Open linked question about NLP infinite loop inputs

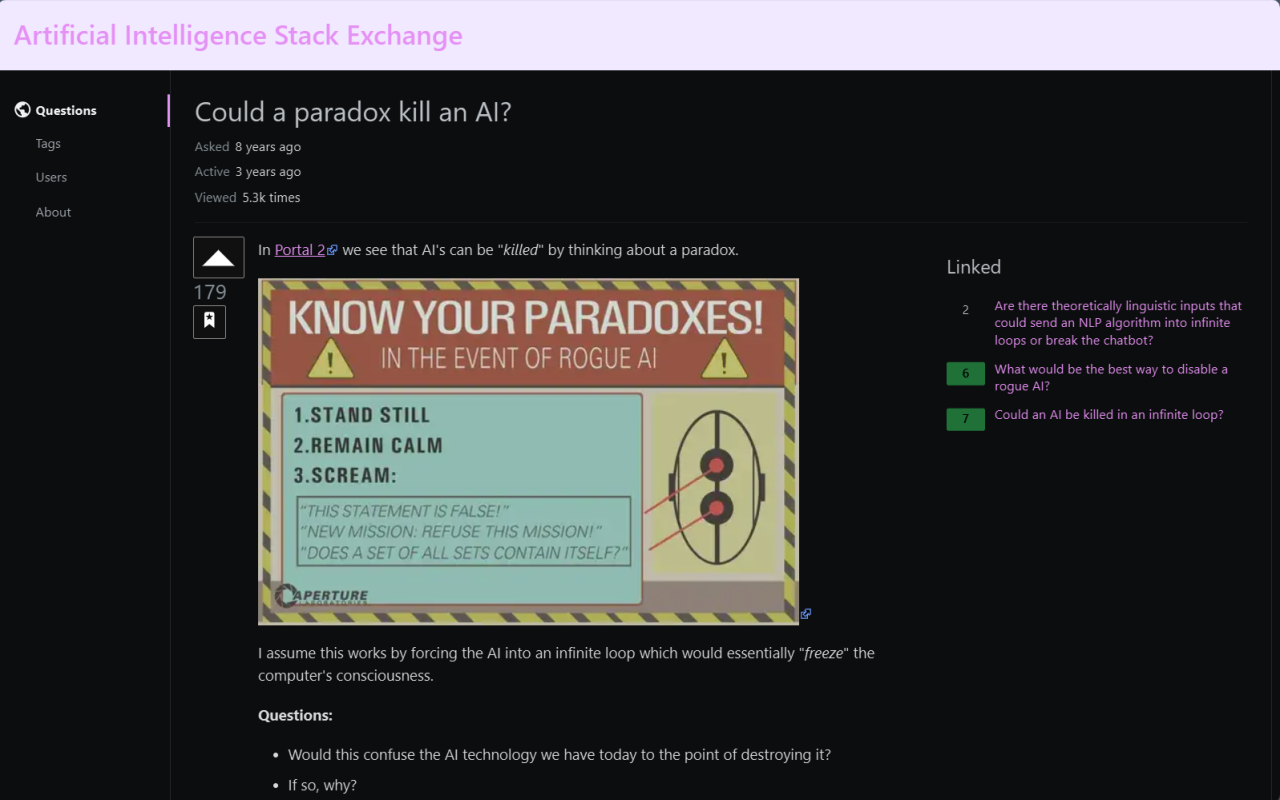click(1117, 322)
